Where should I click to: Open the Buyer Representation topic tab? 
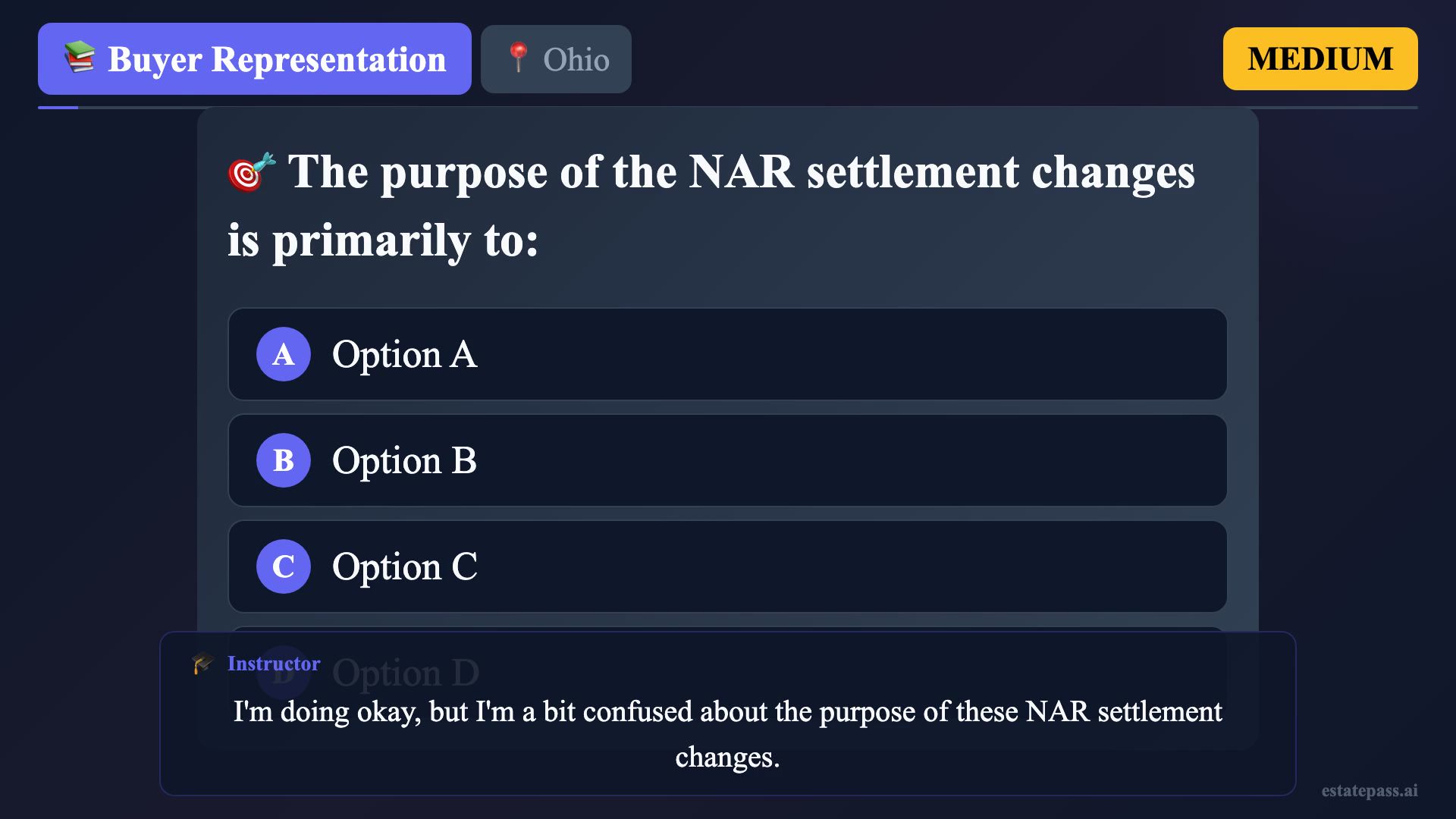click(255, 59)
